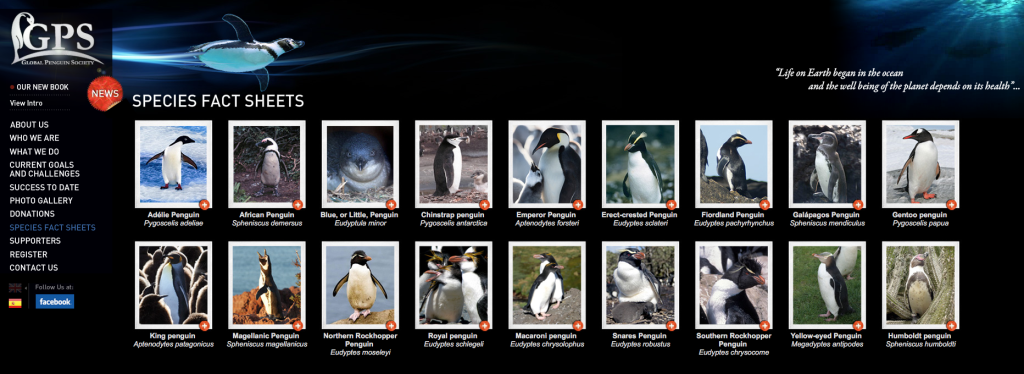
Task: Click plus icon on Snares Penguin card
Action: tap(671, 325)
